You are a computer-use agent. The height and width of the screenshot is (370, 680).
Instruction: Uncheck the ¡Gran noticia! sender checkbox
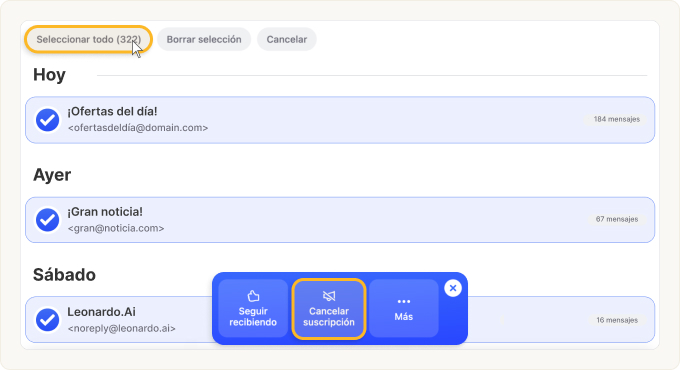47,220
